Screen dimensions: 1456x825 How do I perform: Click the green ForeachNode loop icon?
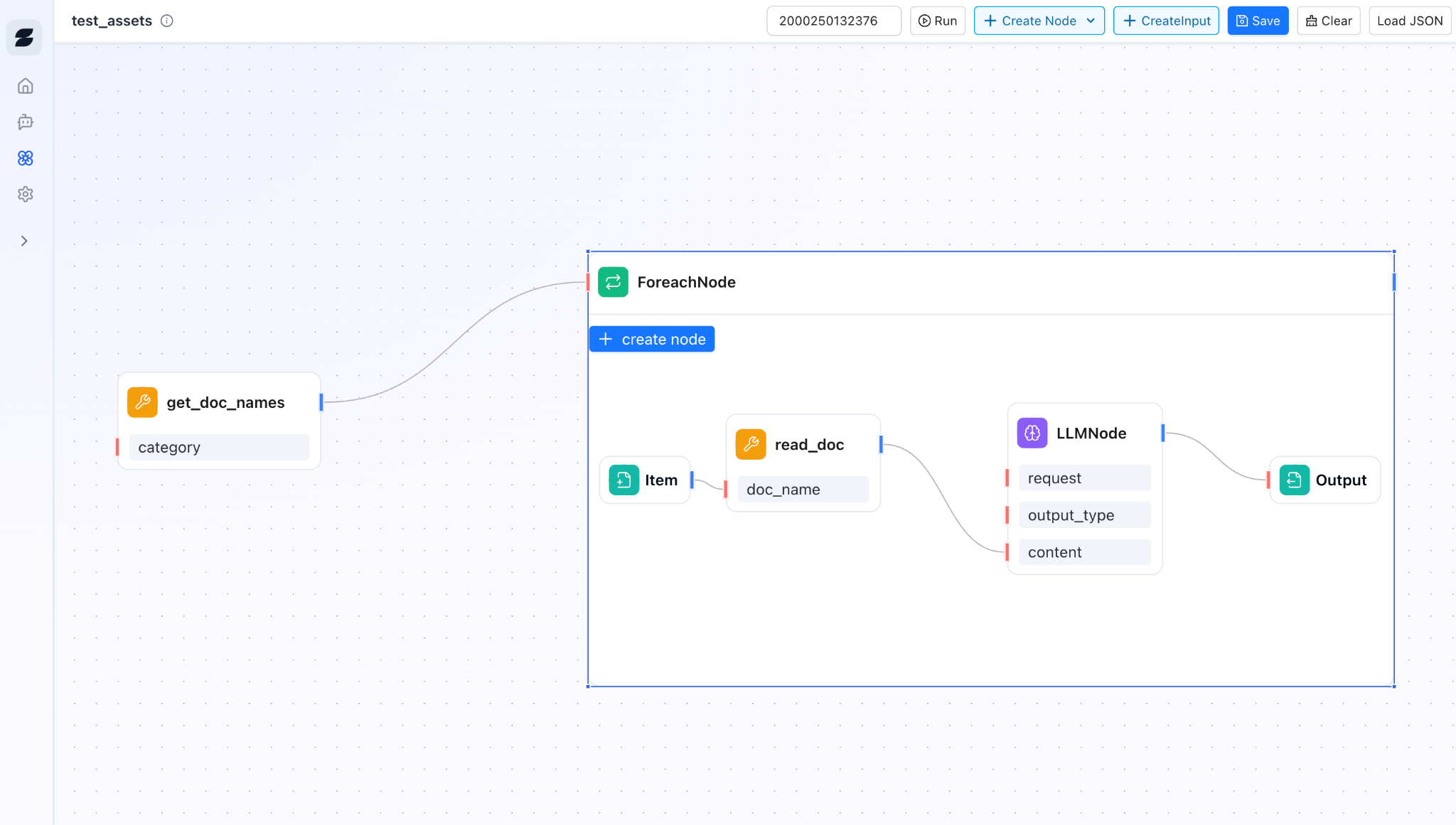[x=613, y=282]
